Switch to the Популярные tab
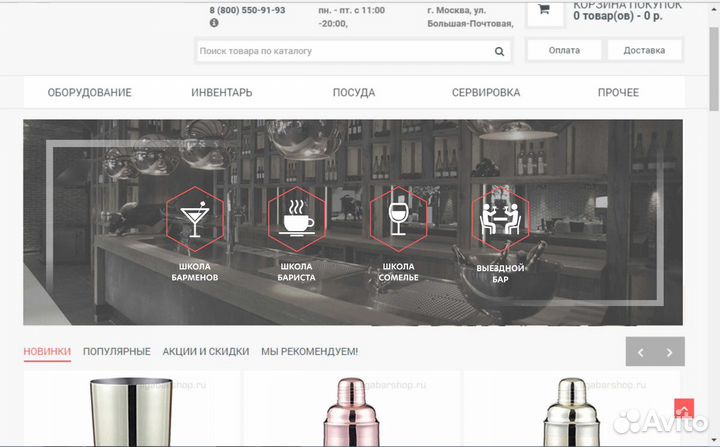Screen dimensions: 720x447 117,352
